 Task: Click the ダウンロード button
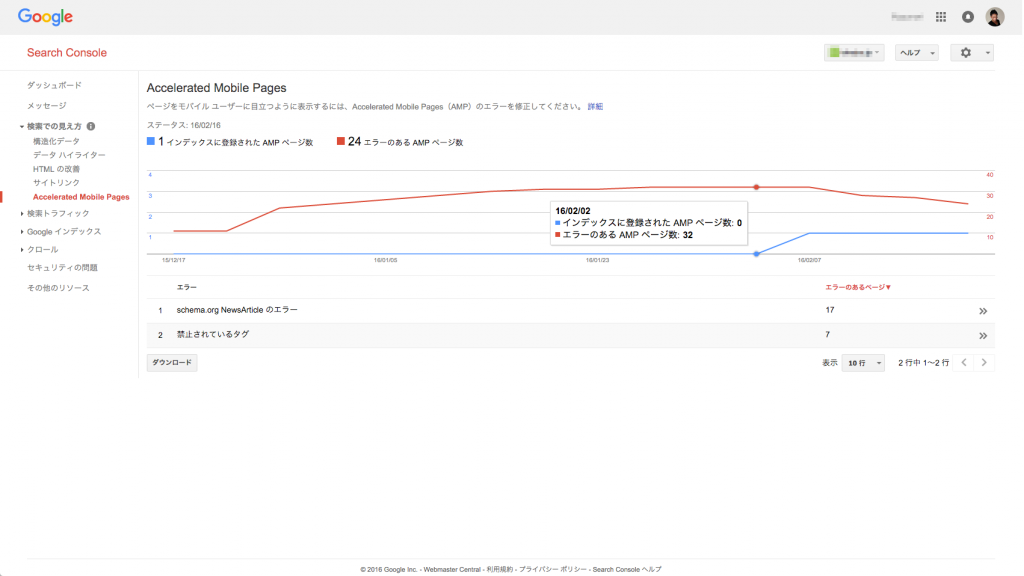coord(171,362)
